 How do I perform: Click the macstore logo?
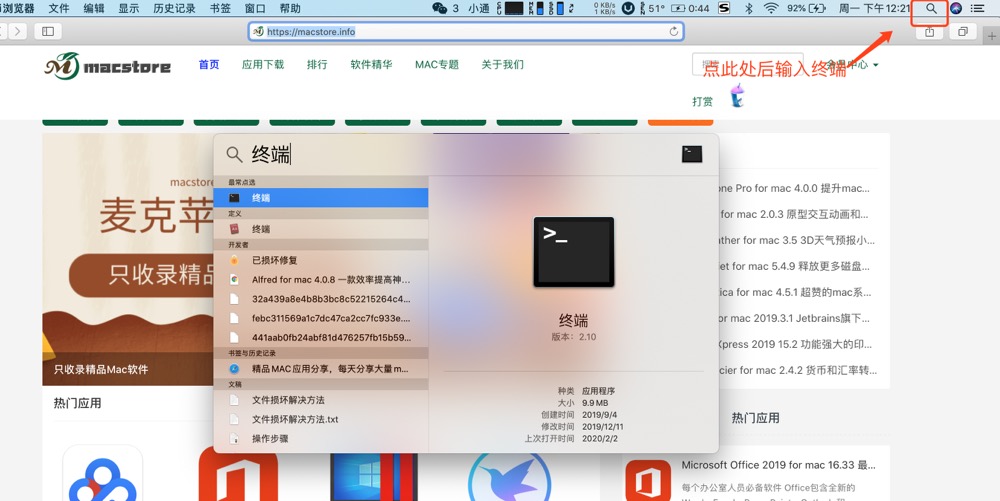(107, 66)
